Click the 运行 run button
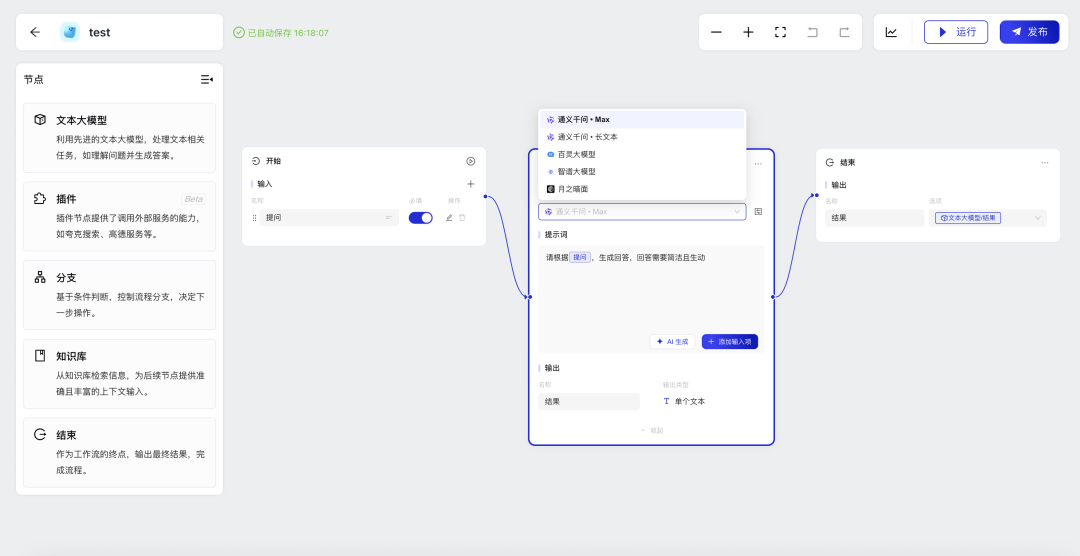 [x=956, y=32]
